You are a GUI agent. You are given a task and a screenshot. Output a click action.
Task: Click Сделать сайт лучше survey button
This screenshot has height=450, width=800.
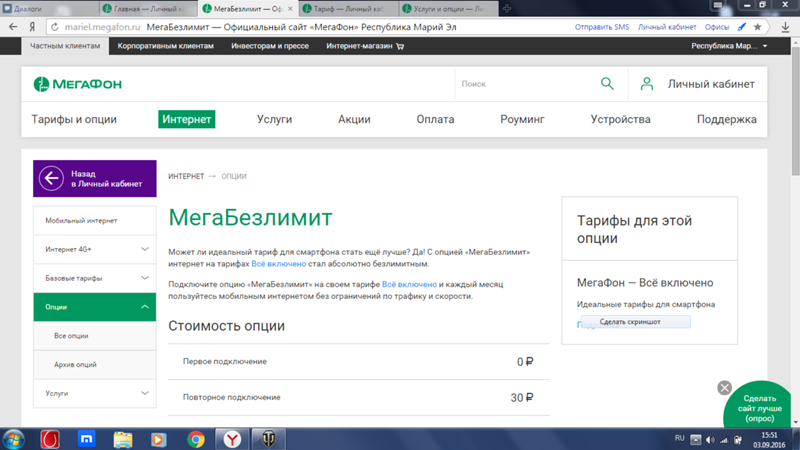click(759, 408)
